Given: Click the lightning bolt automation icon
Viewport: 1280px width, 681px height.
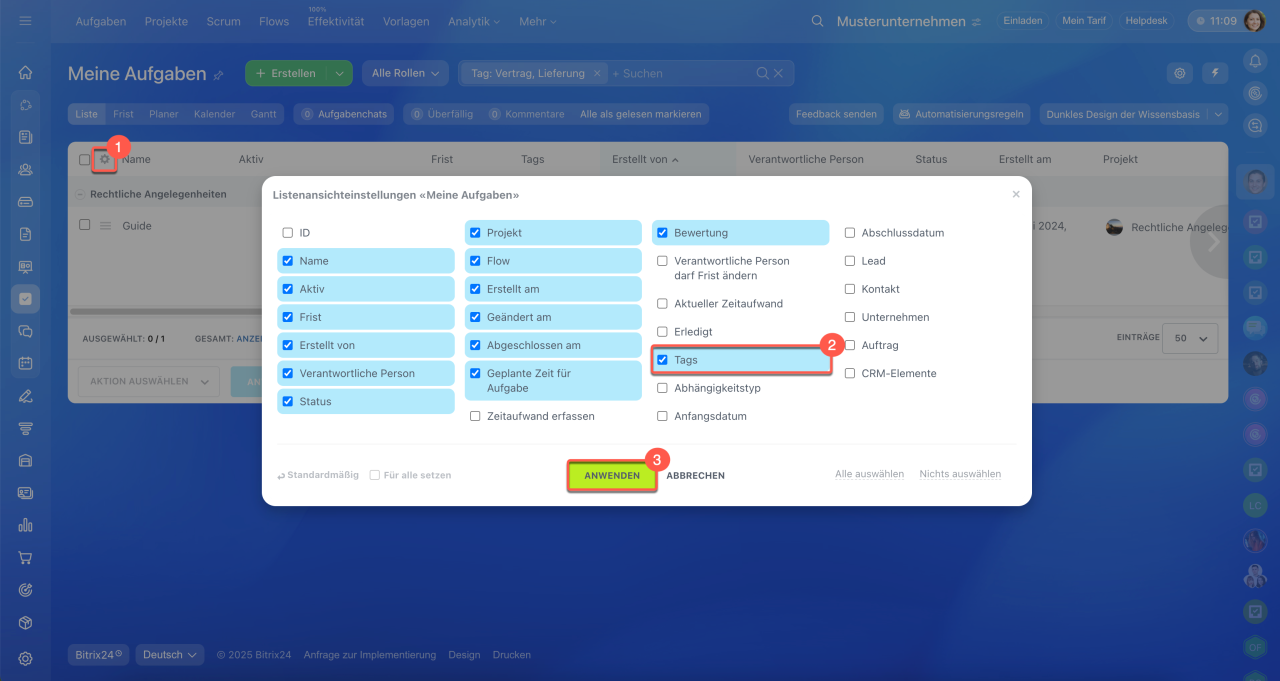Looking at the screenshot, I should [1216, 73].
